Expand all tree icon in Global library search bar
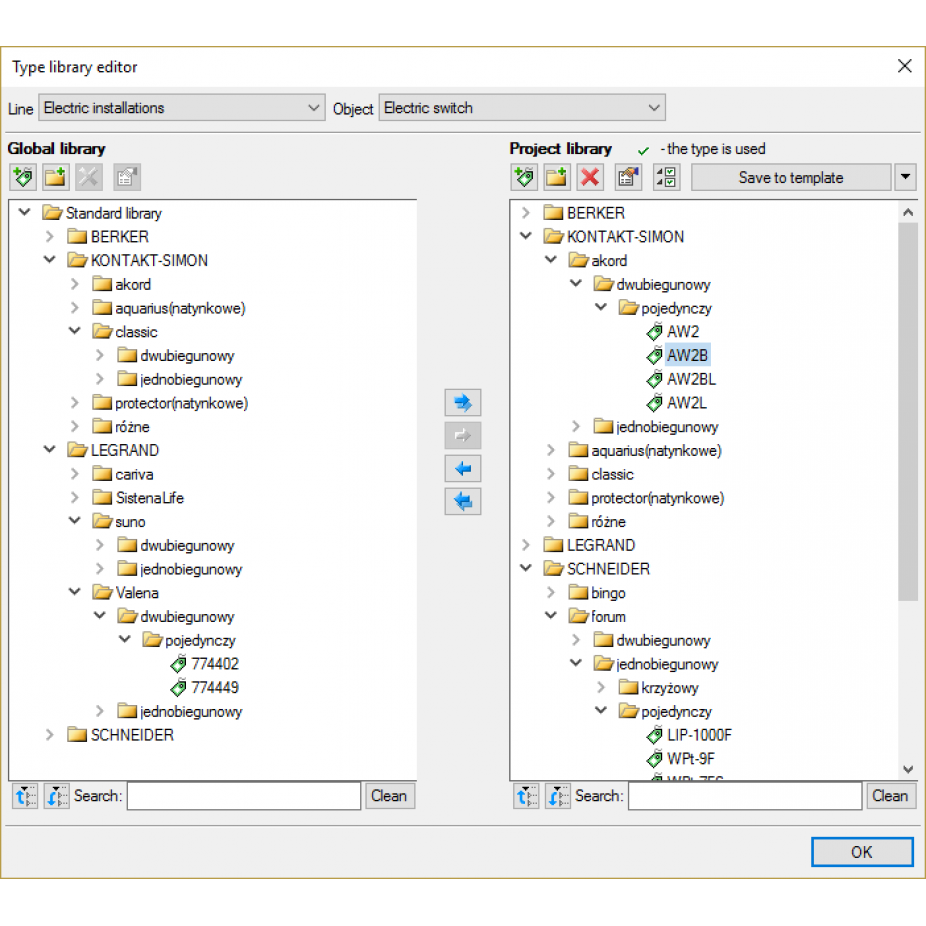This screenshot has width=926, height=926. pos(25,796)
